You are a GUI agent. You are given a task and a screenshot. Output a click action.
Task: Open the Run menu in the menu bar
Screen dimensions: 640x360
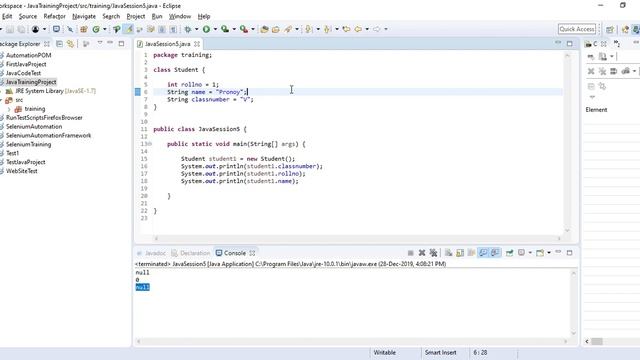pyautogui.click(x=157, y=16)
